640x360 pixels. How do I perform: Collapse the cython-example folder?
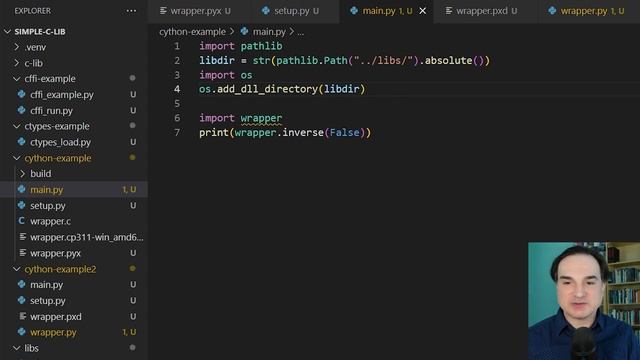17,158
